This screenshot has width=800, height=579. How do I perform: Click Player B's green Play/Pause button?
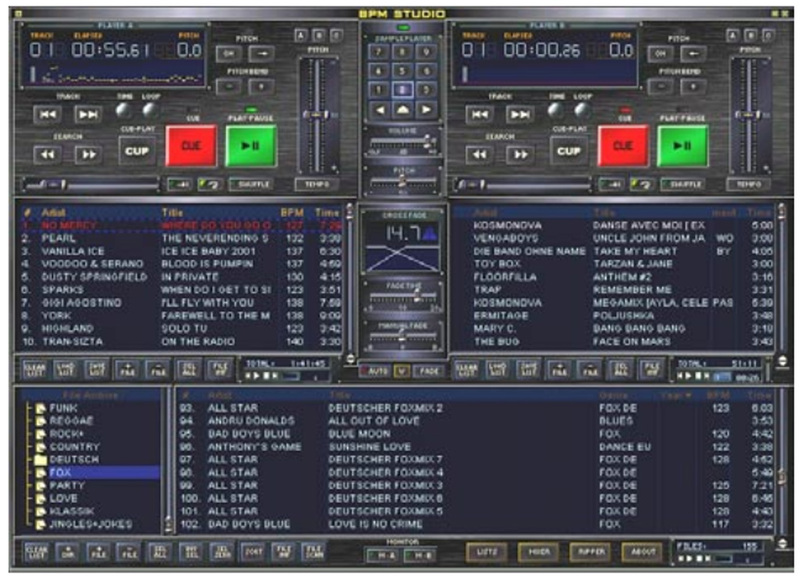[683, 146]
